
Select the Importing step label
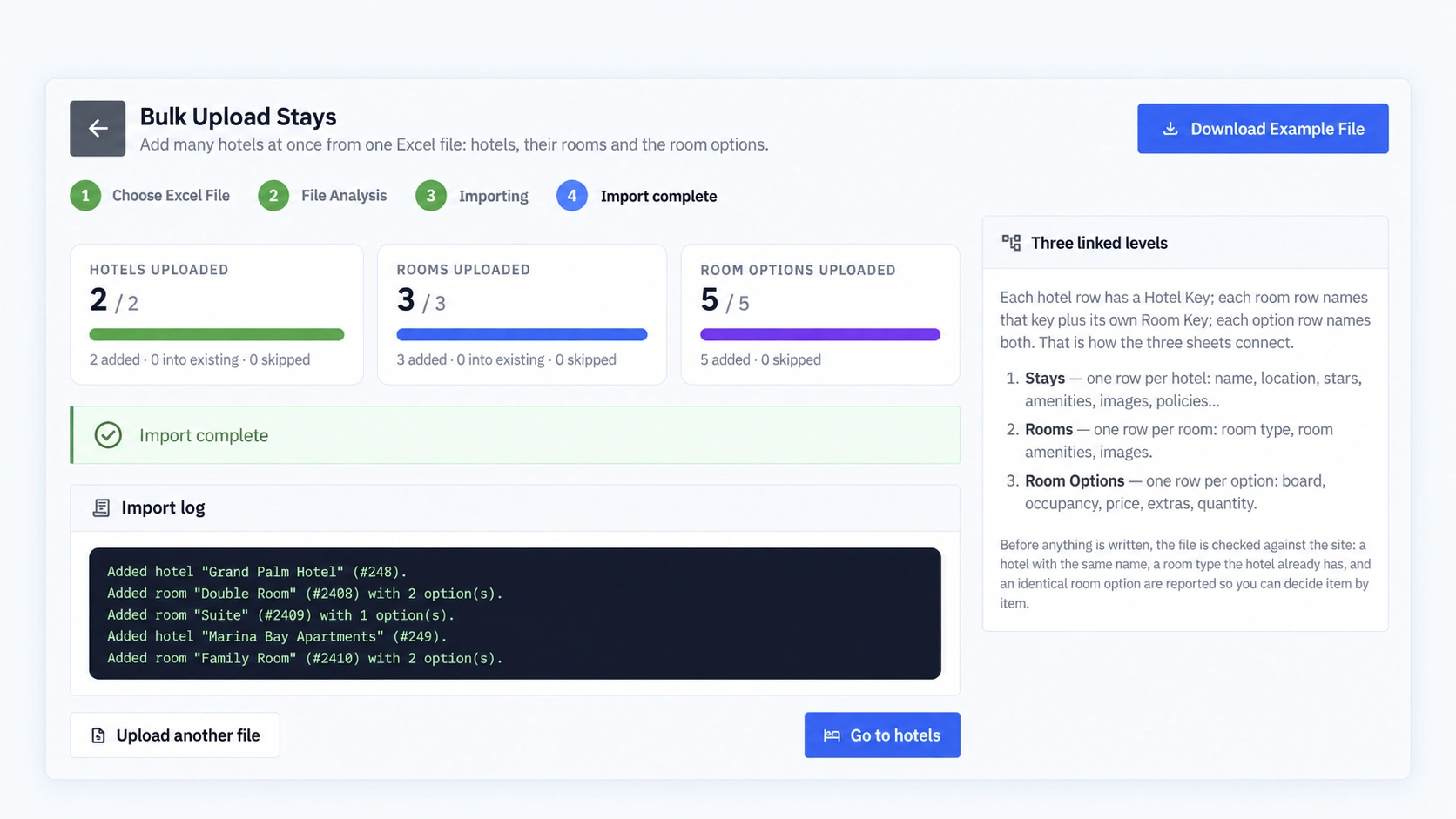pyautogui.click(x=494, y=196)
